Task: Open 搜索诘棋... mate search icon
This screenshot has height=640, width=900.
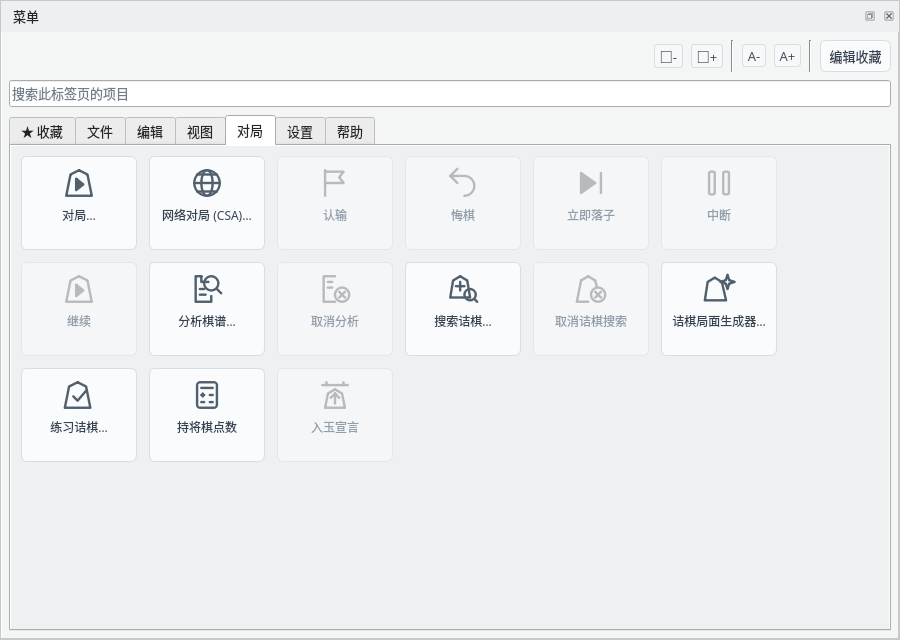Action: 463,289
